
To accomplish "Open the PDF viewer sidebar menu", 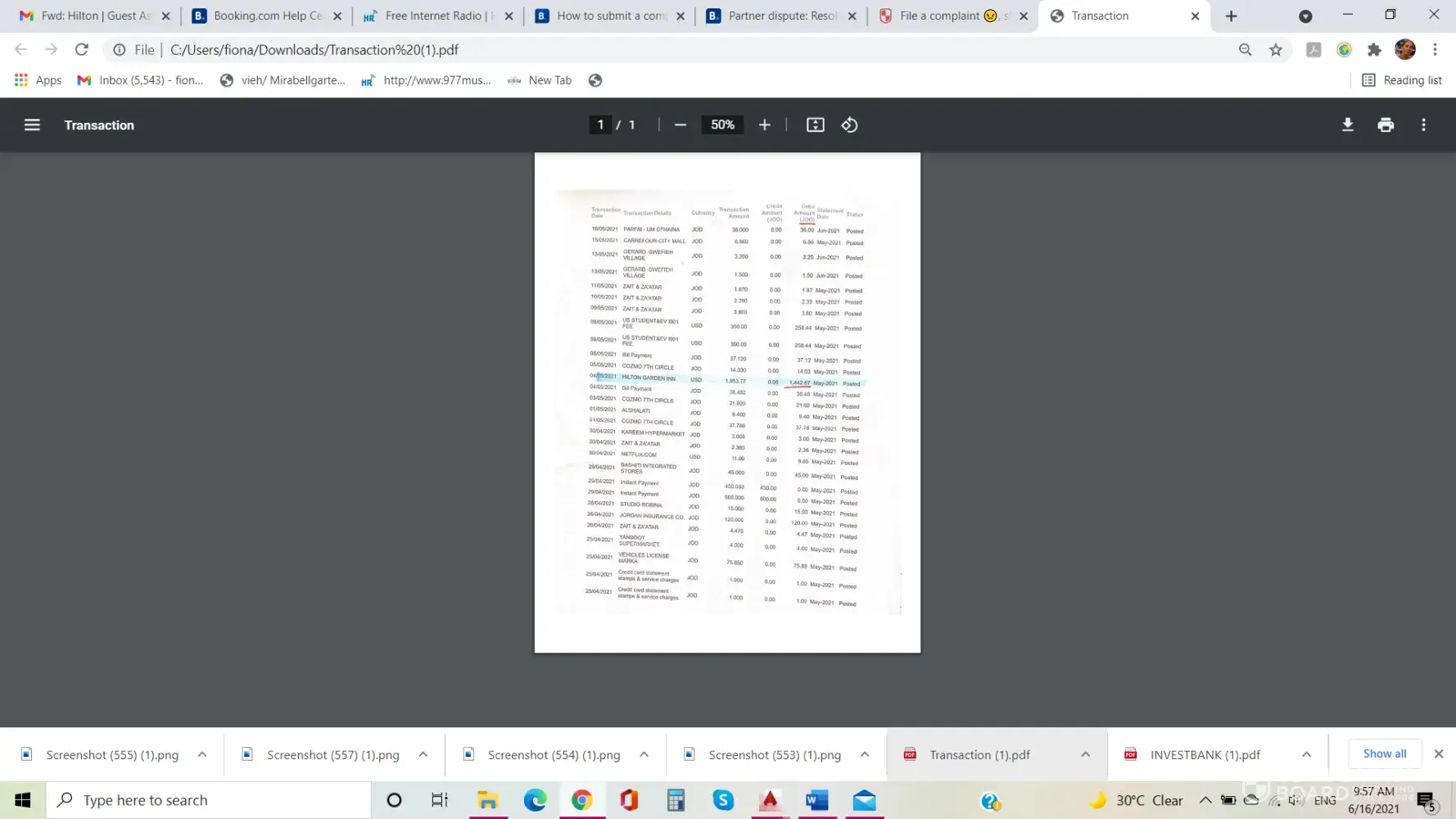I will point(32,124).
